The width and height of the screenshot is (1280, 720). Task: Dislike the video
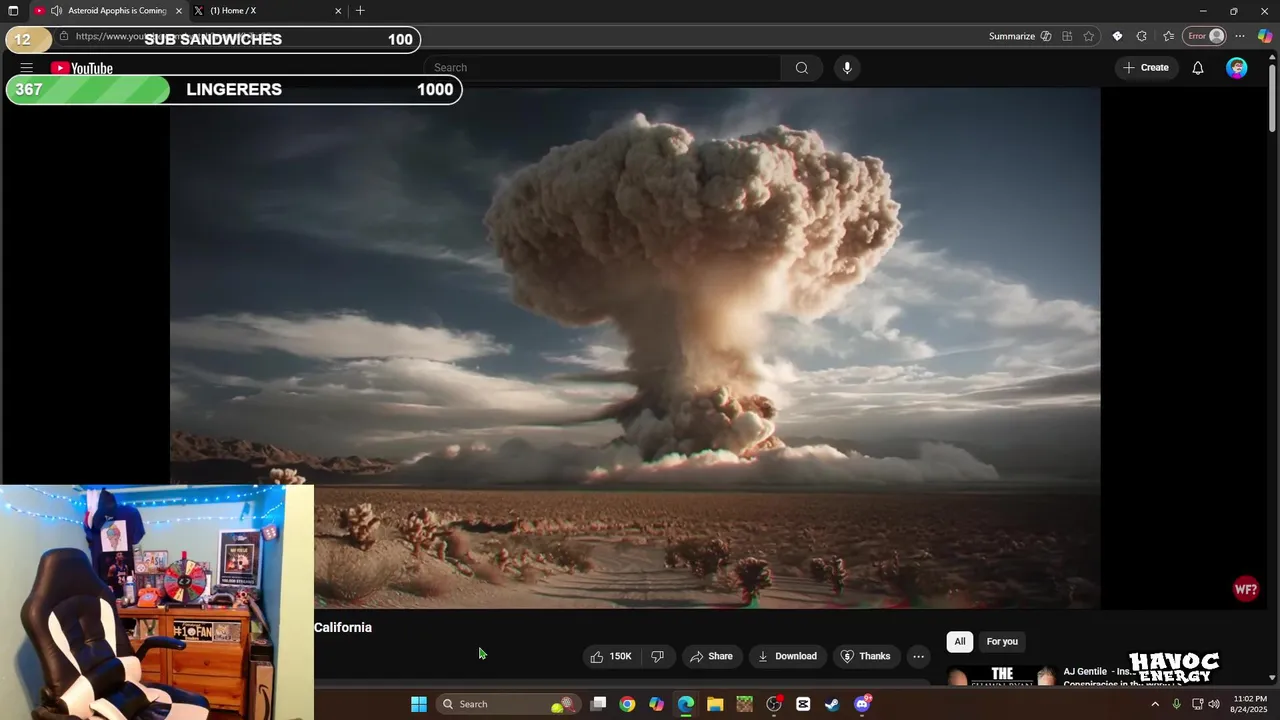pyautogui.click(x=657, y=656)
